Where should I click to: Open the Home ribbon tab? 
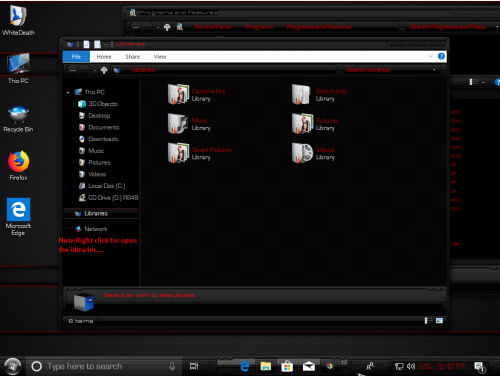104,57
